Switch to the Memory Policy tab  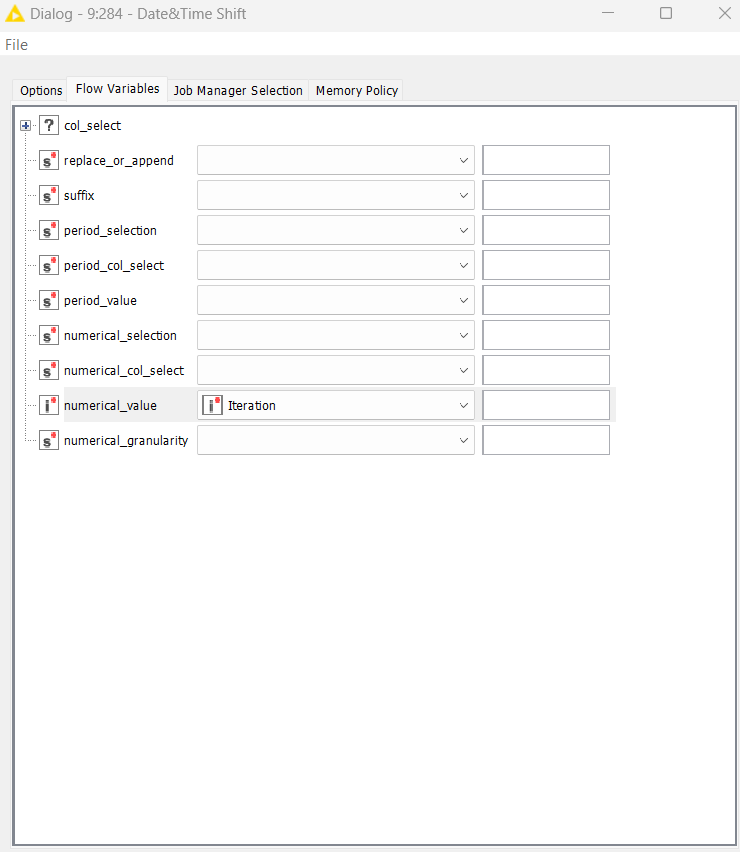click(357, 90)
